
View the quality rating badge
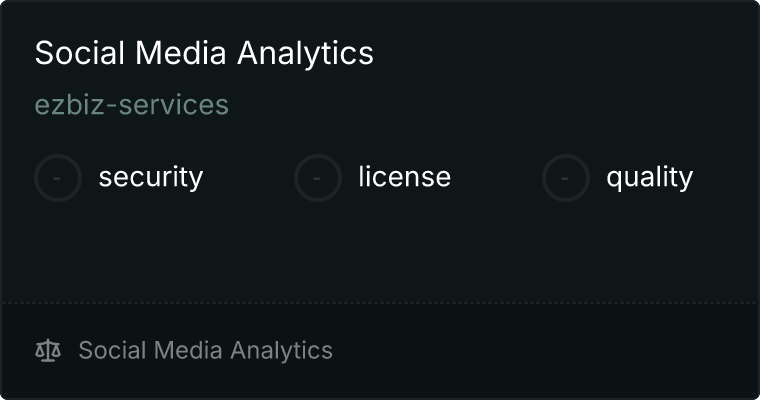click(x=566, y=178)
